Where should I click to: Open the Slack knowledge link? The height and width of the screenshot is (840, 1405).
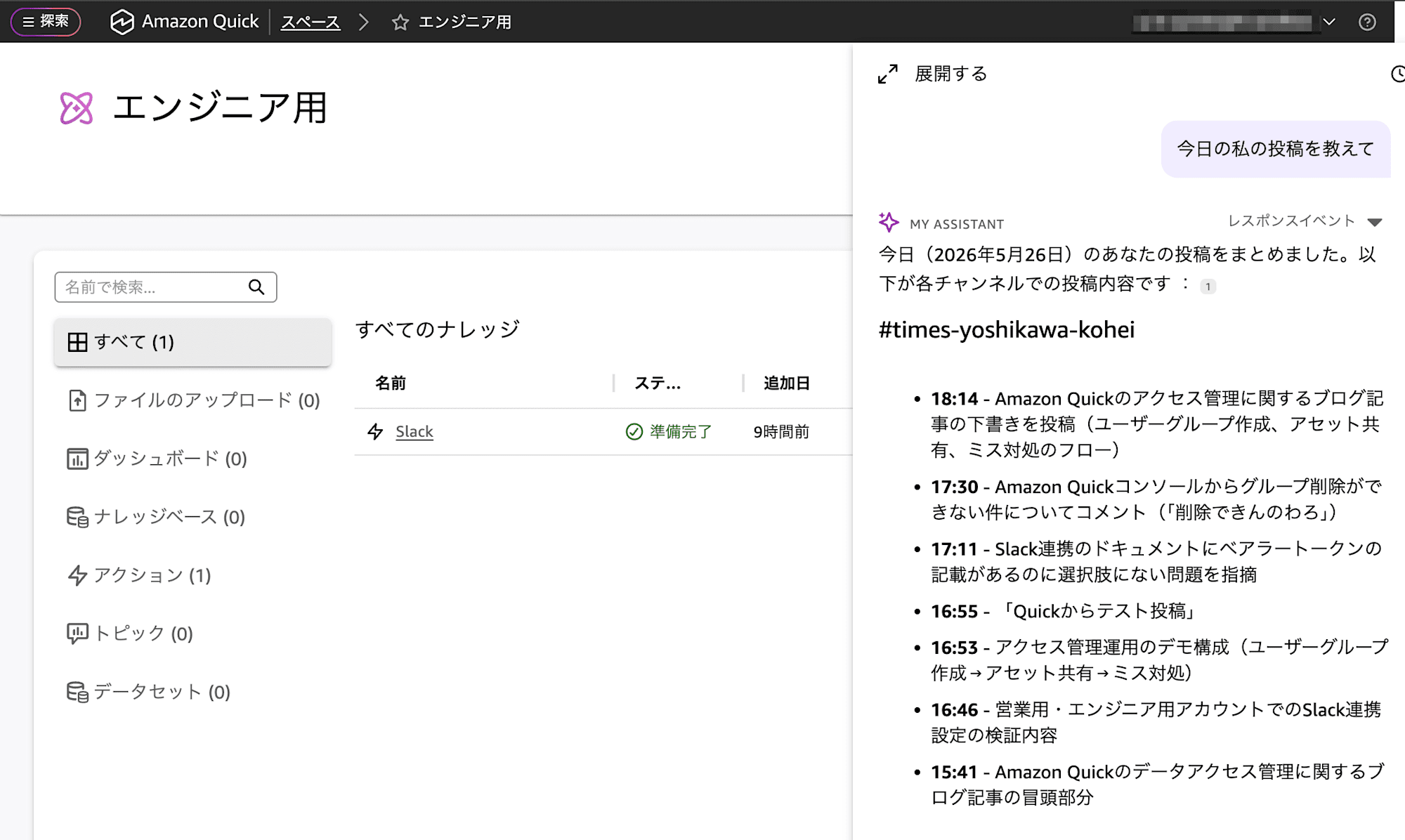click(x=414, y=431)
